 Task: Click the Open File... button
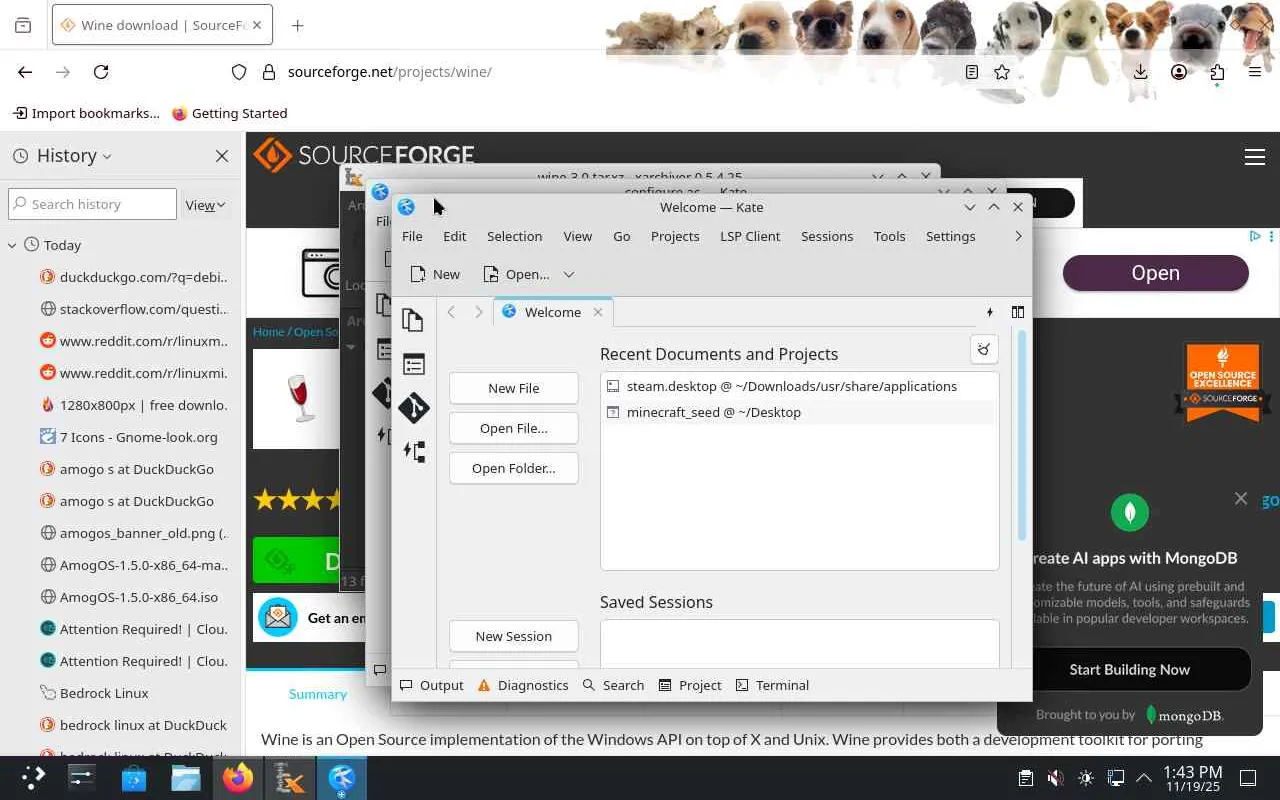pyautogui.click(x=514, y=428)
